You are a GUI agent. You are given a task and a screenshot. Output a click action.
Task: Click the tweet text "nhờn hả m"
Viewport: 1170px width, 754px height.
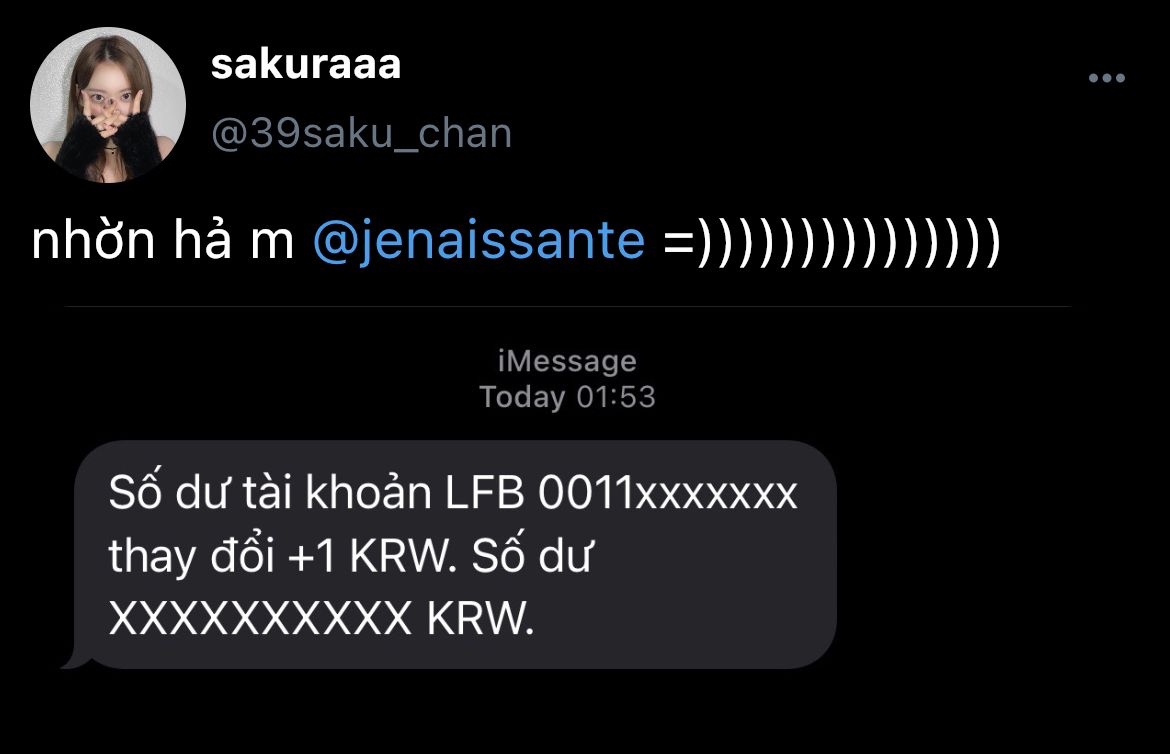(163, 241)
